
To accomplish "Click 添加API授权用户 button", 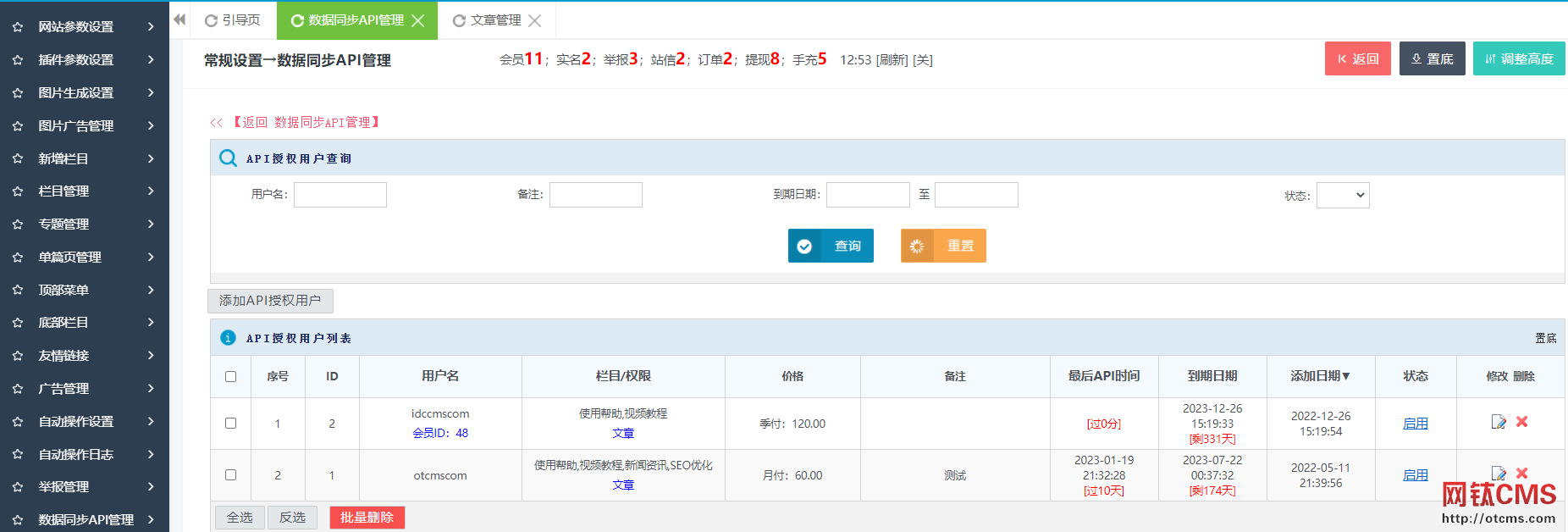I will click(x=270, y=301).
